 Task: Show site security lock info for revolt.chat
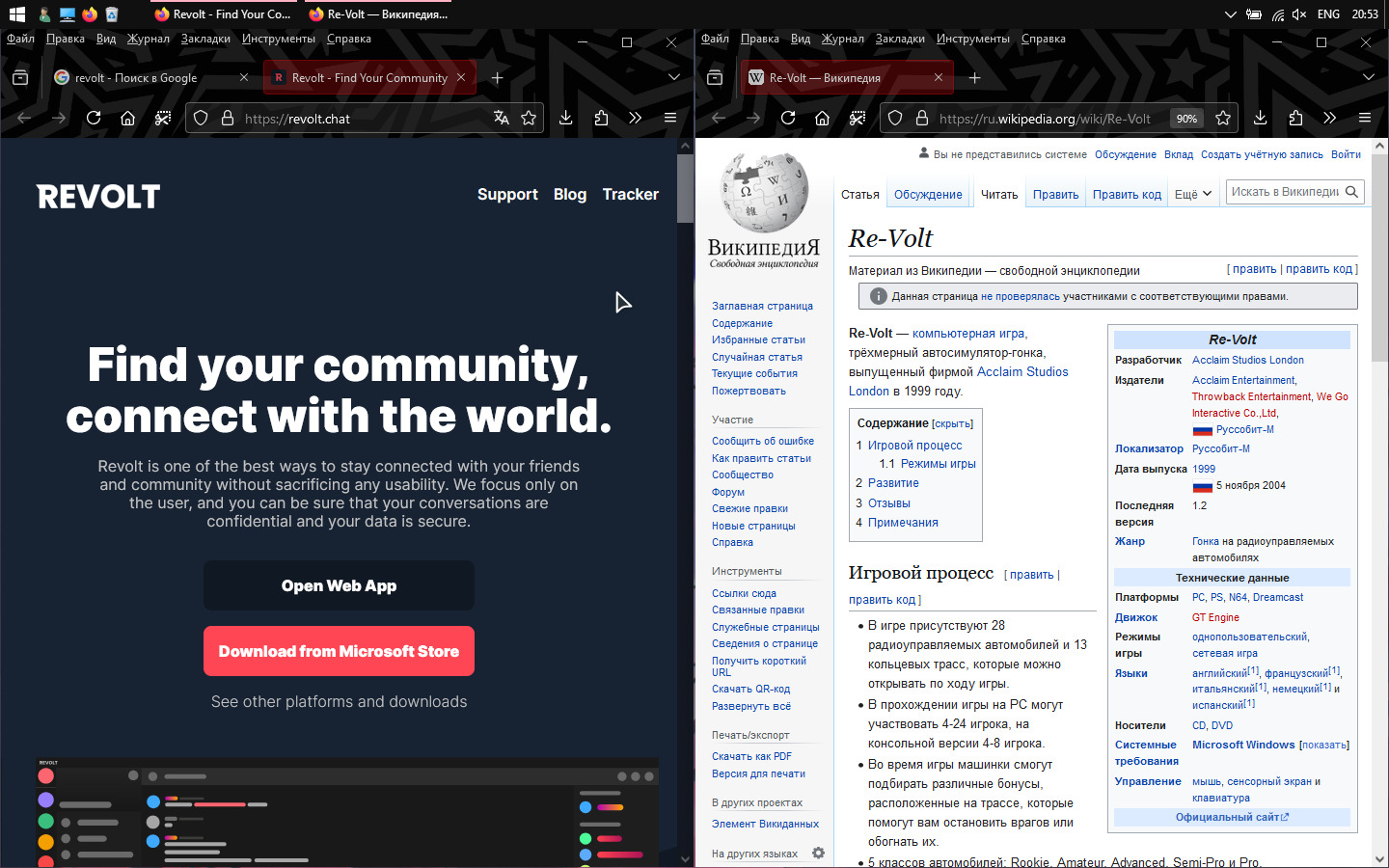point(228,118)
